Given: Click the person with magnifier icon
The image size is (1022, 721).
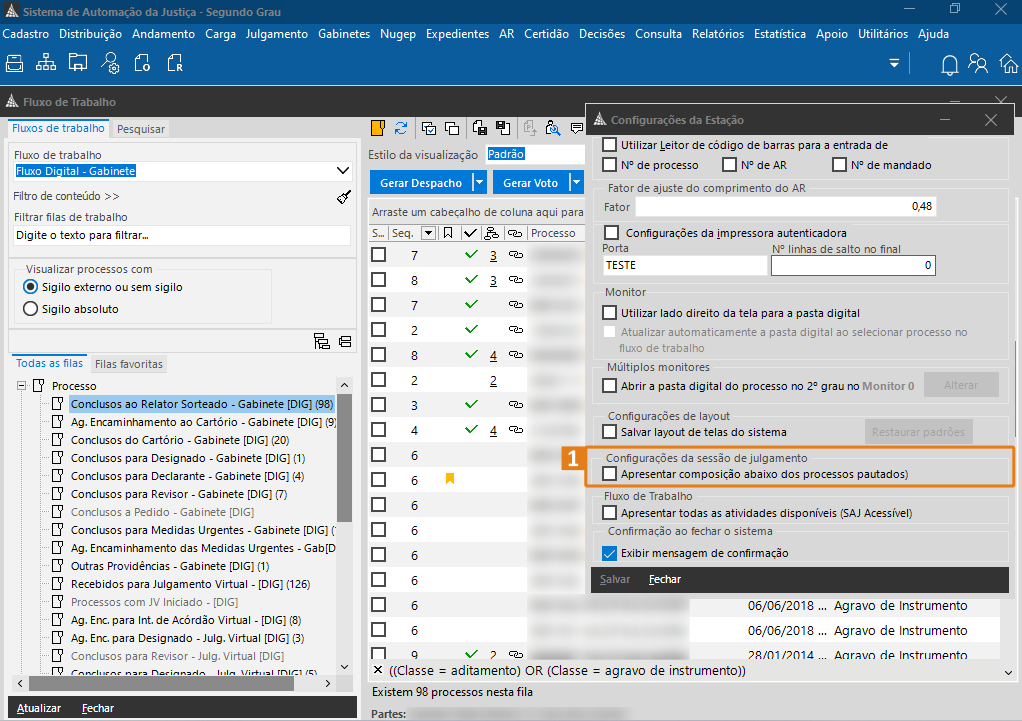Looking at the screenshot, I should coord(553,128).
